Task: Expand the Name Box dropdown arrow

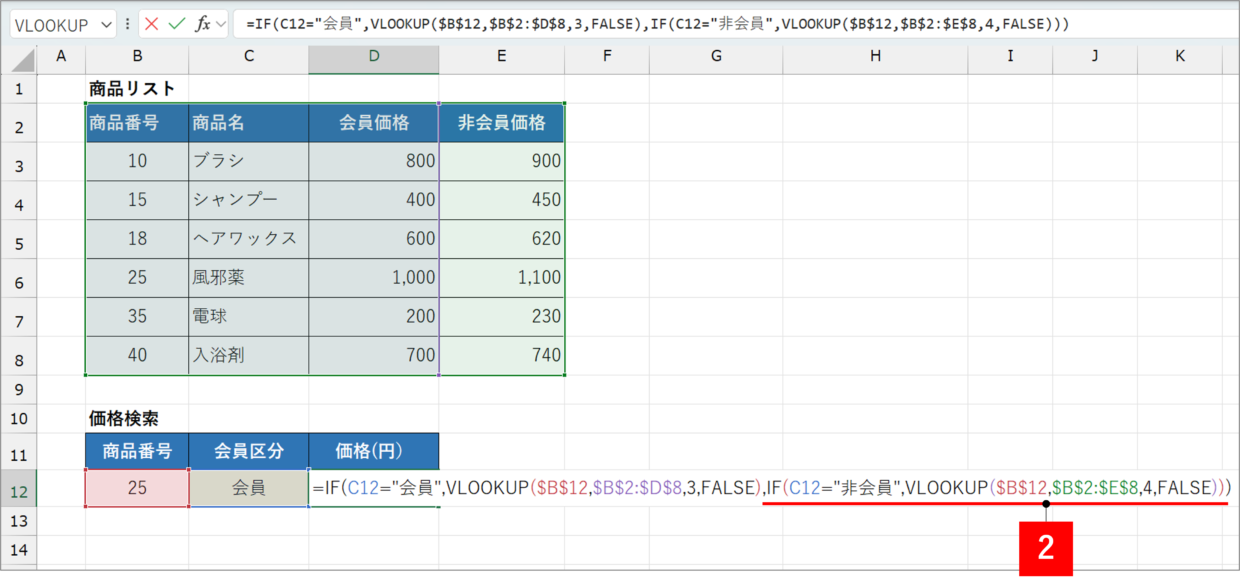Action: pyautogui.click(x=107, y=25)
